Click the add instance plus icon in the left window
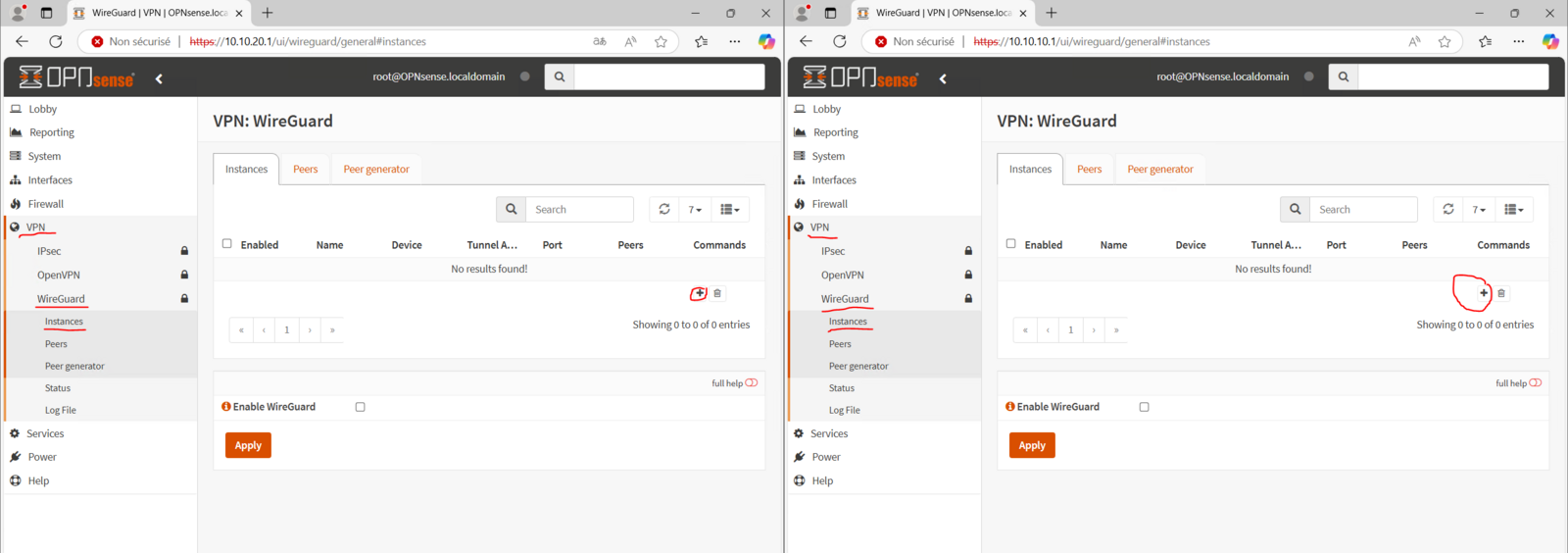Image resolution: width=1568 pixels, height=553 pixels. (699, 293)
